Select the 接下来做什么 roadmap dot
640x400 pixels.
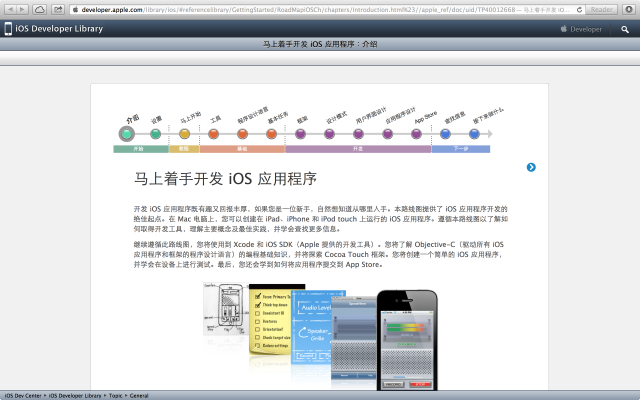coord(474,133)
